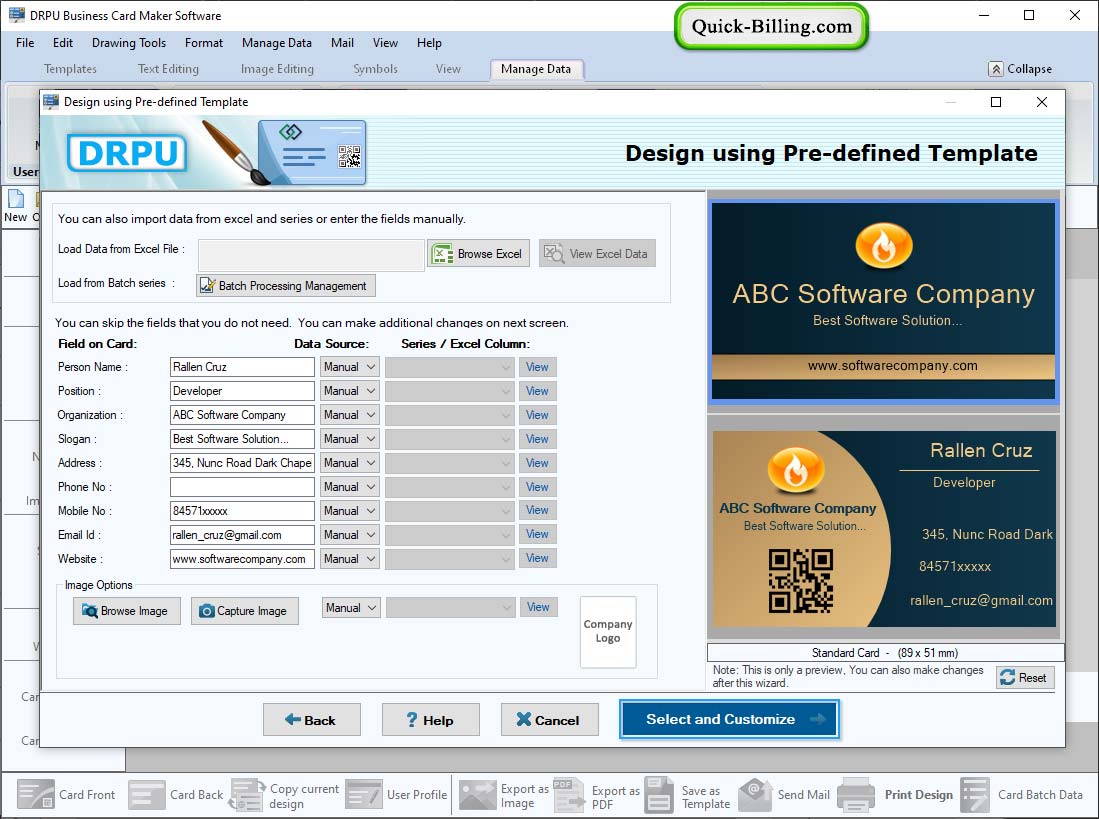The height and width of the screenshot is (819, 1099).
Task: Click the New document icon in main window
Action: click(x=15, y=199)
